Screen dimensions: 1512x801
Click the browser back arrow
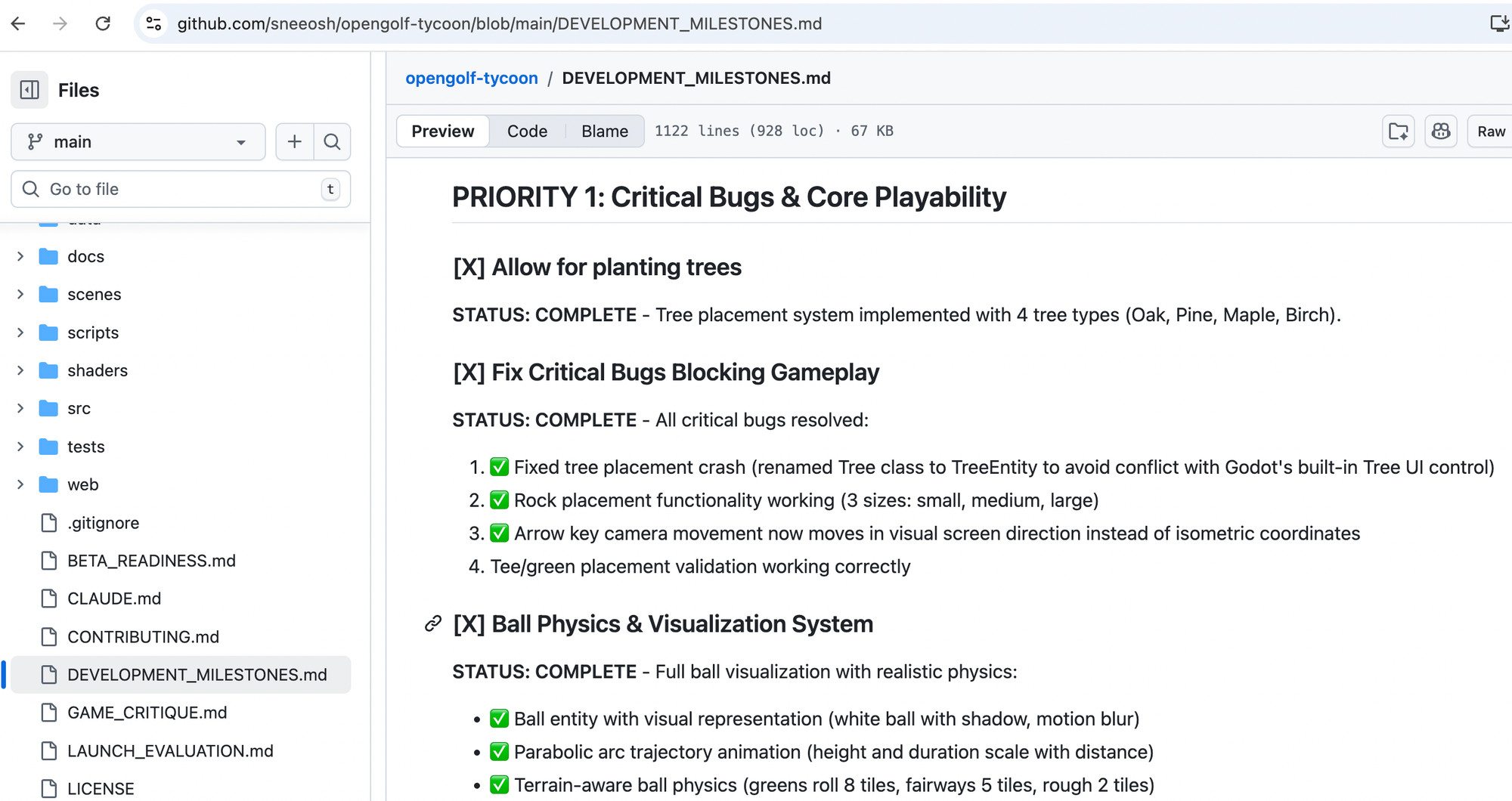[18, 23]
